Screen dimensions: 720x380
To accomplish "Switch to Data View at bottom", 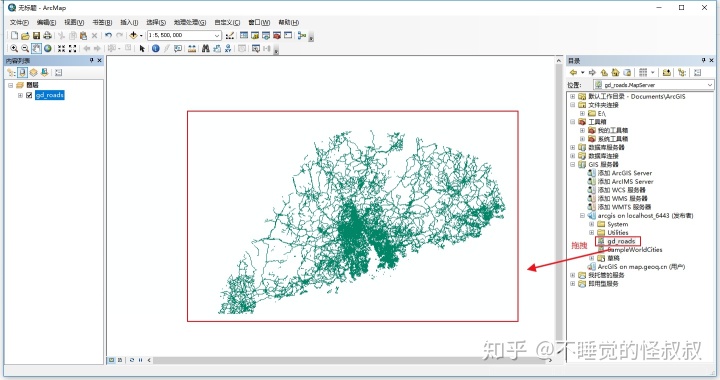I will pos(112,360).
